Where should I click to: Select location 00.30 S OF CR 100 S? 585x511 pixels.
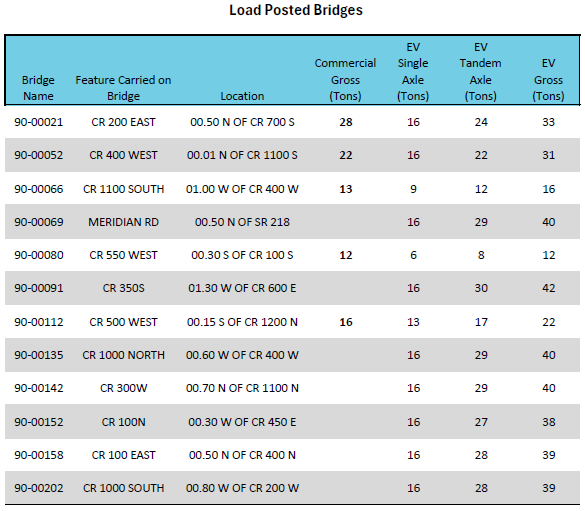pos(242,255)
